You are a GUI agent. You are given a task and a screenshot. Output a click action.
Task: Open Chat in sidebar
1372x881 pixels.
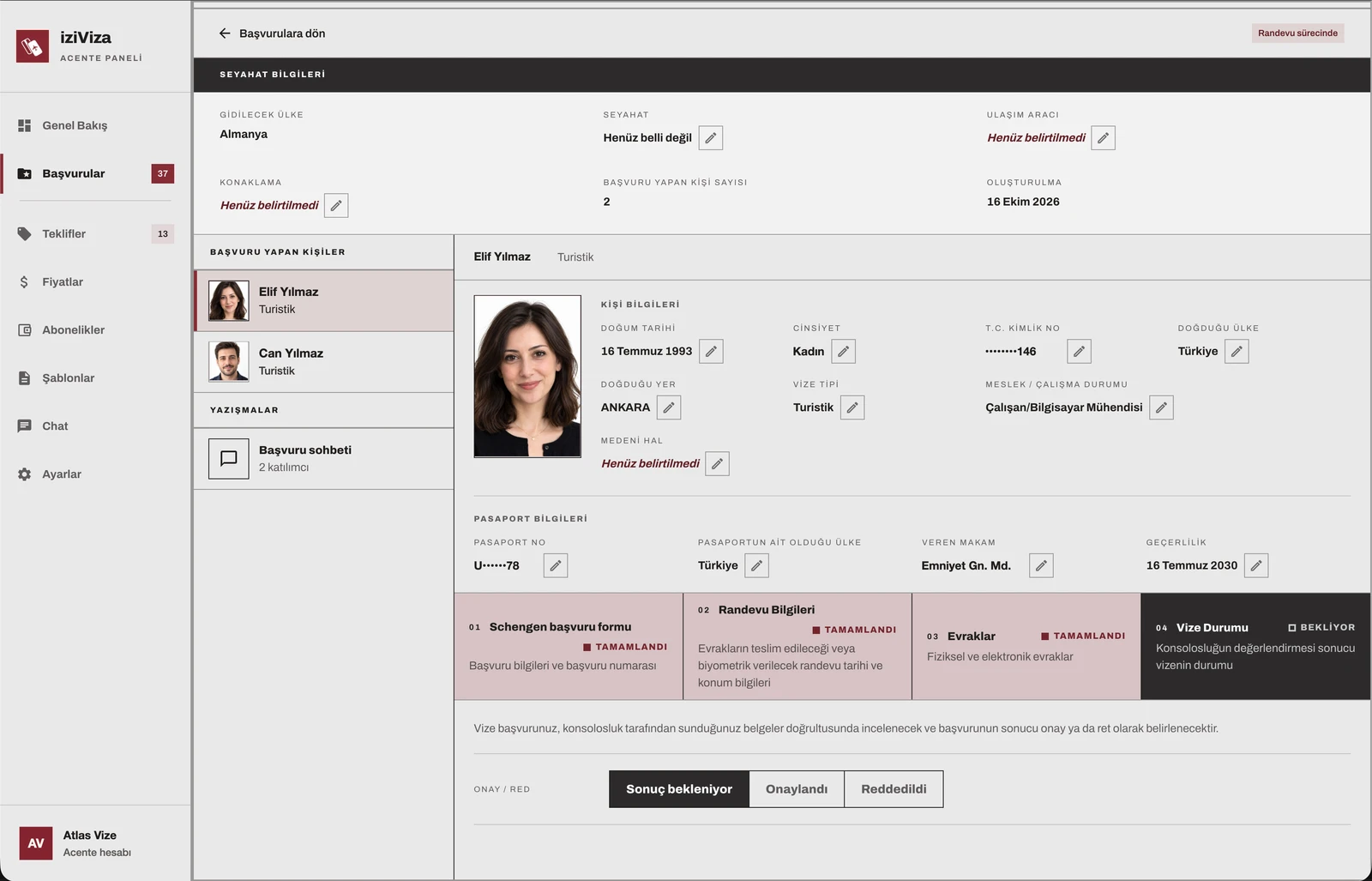pos(95,426)
